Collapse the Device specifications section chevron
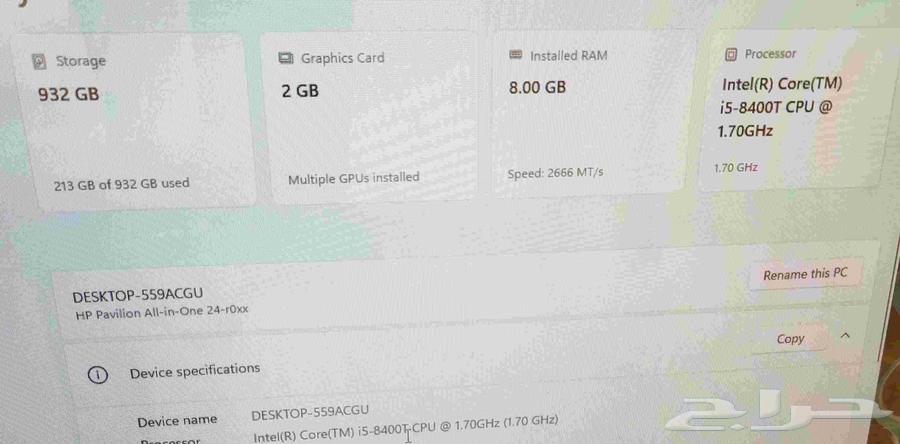900x444 pixels. tap(845, 335)
